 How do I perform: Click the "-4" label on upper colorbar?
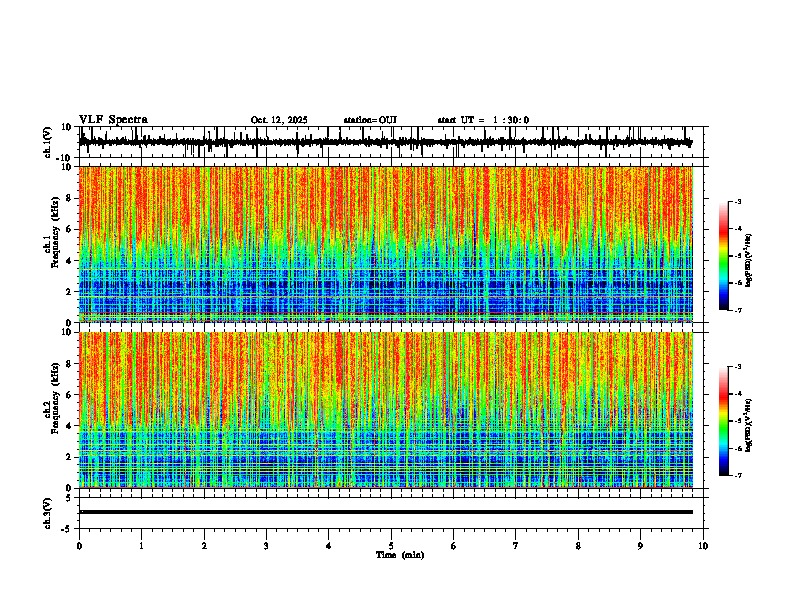738,229
